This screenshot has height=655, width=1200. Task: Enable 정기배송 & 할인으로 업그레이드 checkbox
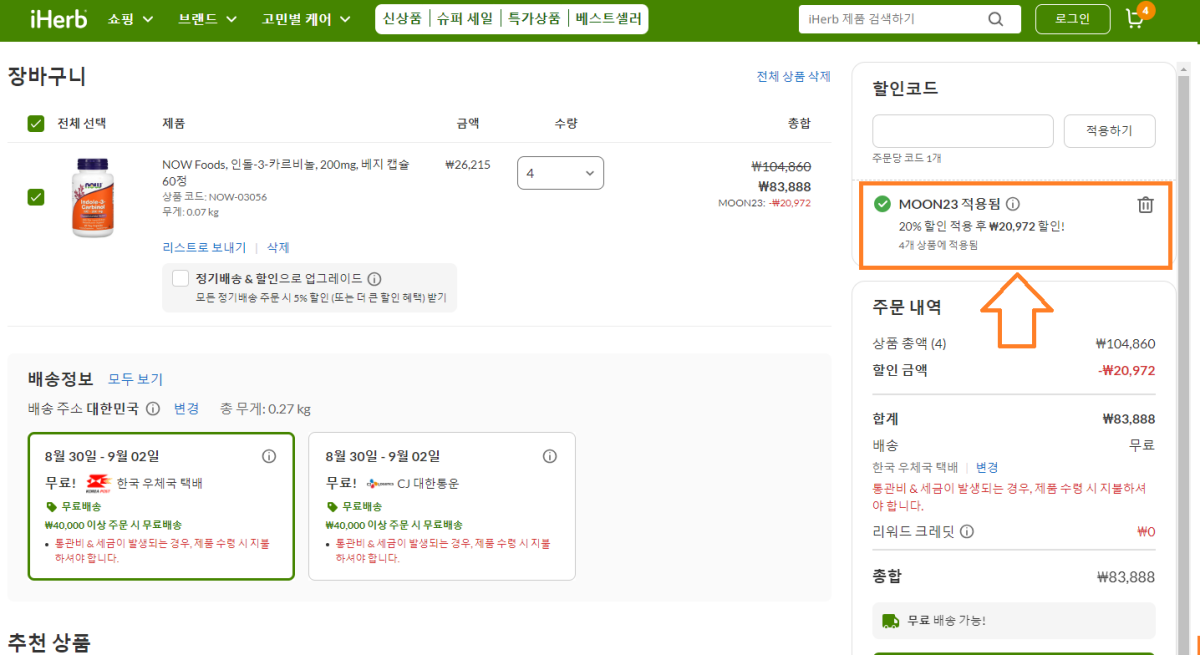[x=180, y=278]
